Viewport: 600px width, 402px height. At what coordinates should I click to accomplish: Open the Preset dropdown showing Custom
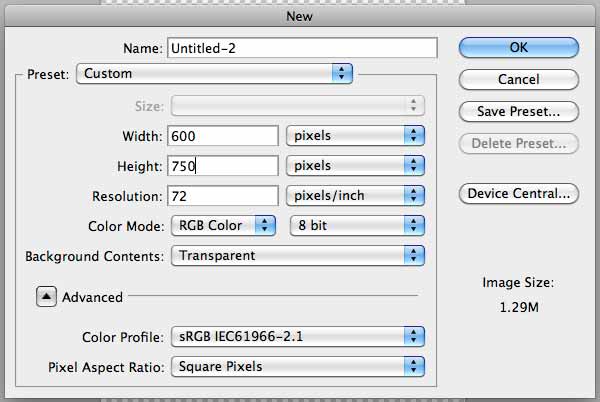(214, 73)
